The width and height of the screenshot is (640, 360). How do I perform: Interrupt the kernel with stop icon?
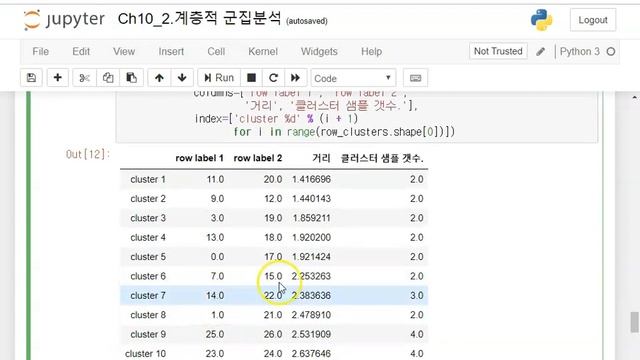pos(251,78)
